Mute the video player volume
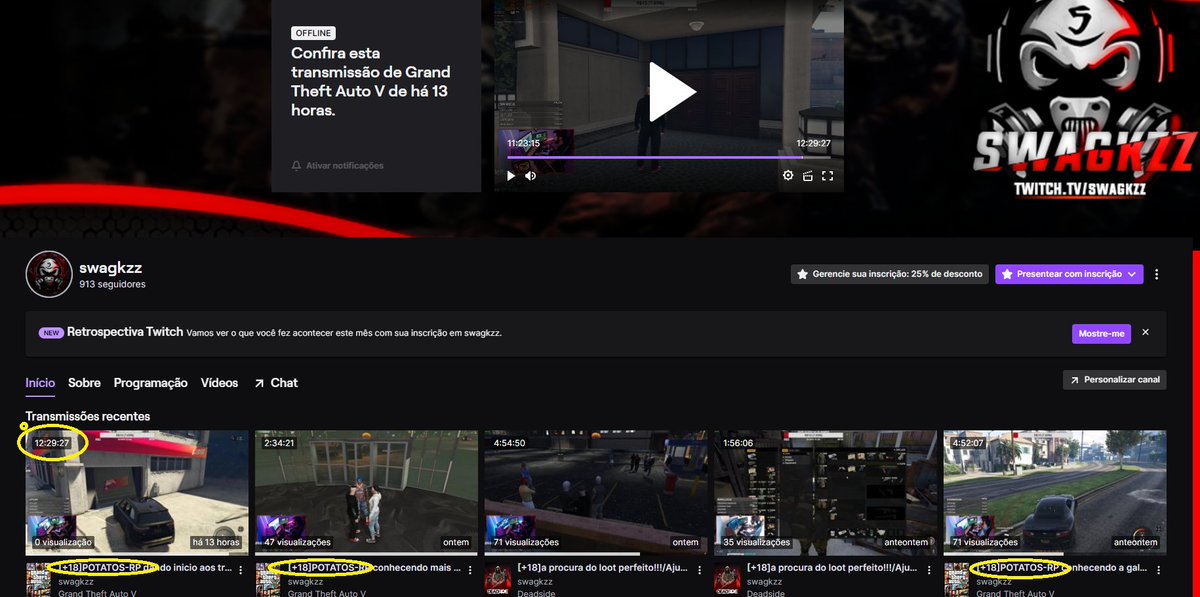This screenshot has width=1200, height=597. tap(531, 176)
